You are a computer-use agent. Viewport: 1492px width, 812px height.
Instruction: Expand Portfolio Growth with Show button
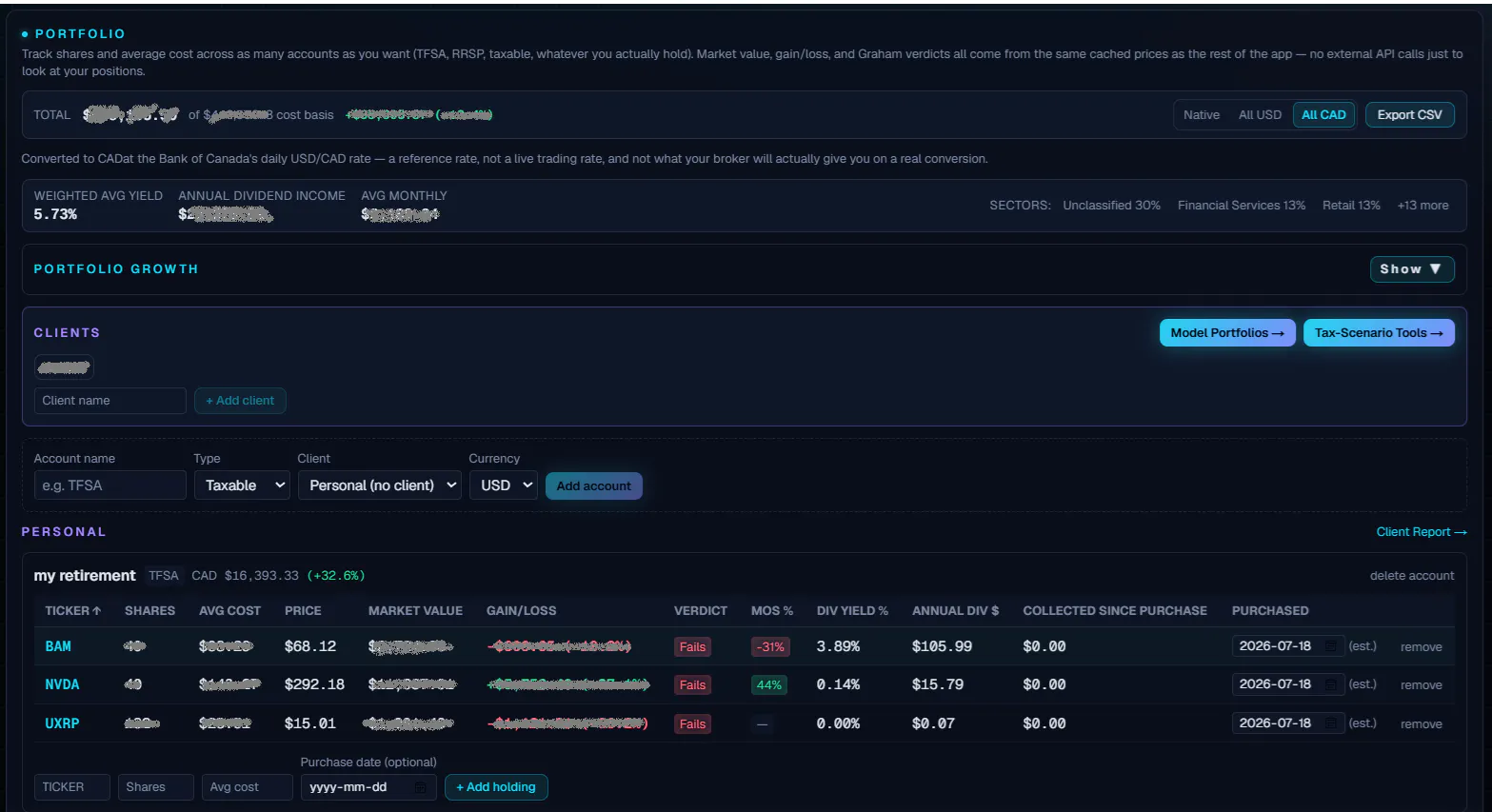(x=1412, y=269)
